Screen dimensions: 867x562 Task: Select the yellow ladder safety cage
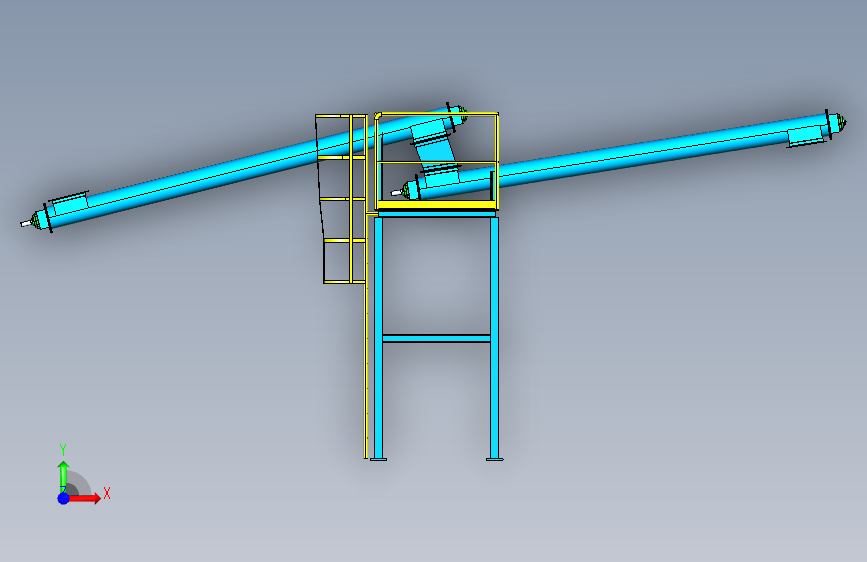tap(341, 199)
